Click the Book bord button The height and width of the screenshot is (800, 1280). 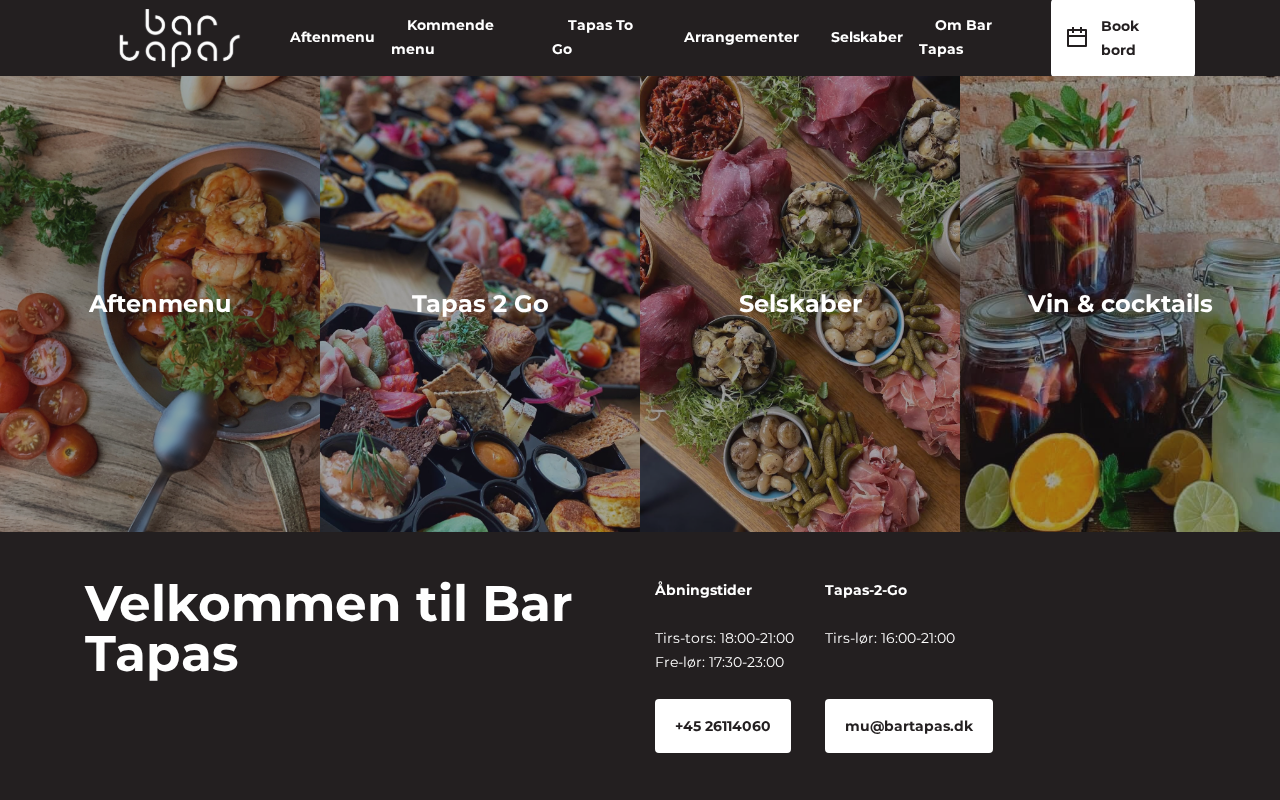coord(1123,38)
